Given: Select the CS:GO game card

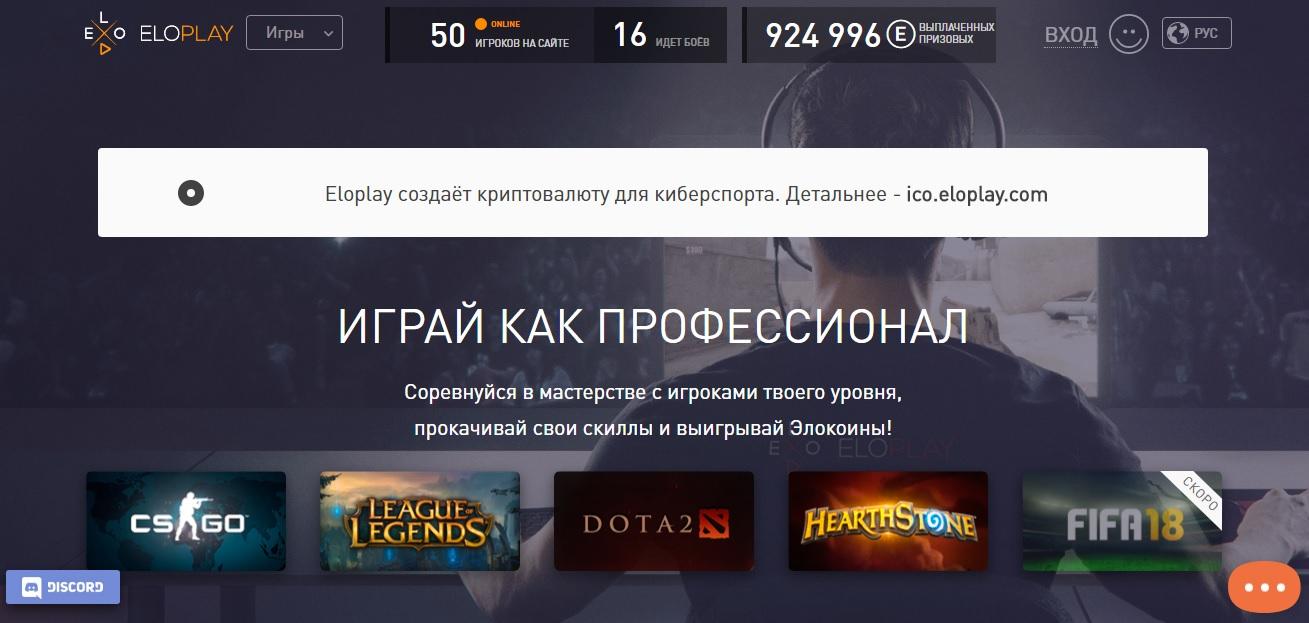Looking at the screenshot, I should pyautogui.click(x=186, y=521).
